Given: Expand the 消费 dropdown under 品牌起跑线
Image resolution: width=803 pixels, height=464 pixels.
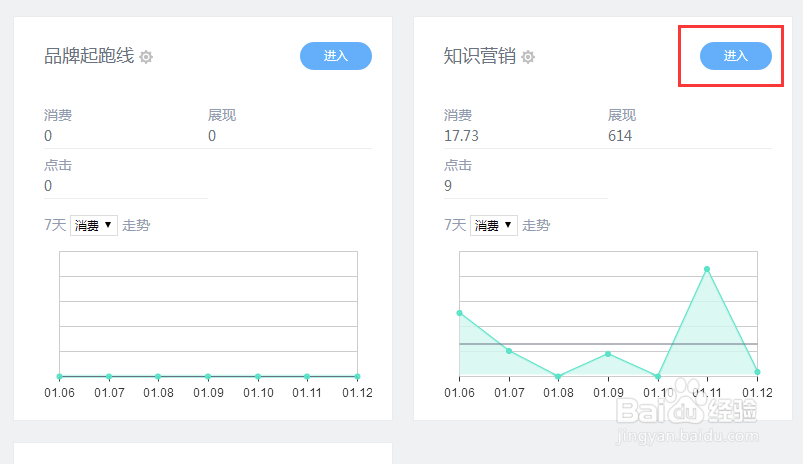Looking at the screenshot, I should tap(94, 226).
